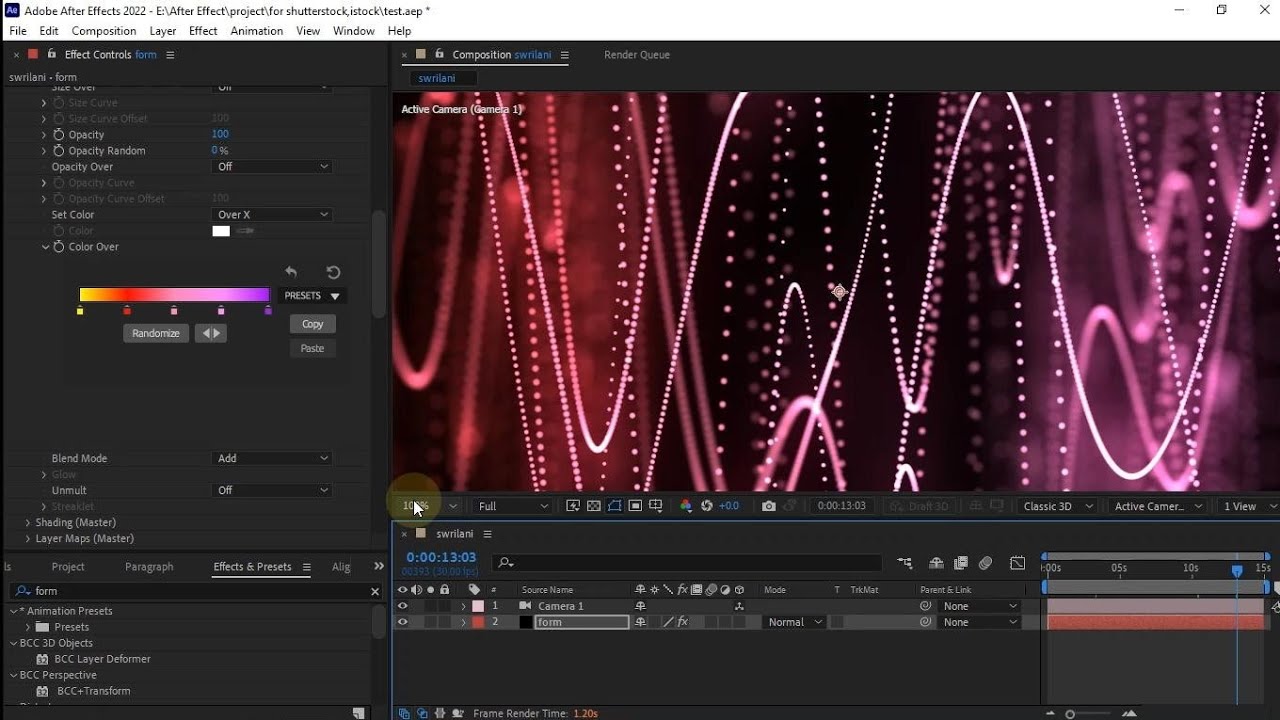Toggle the fx switch on the form layer
Viewport: 1280px width, 720px height.
[683, 622]
